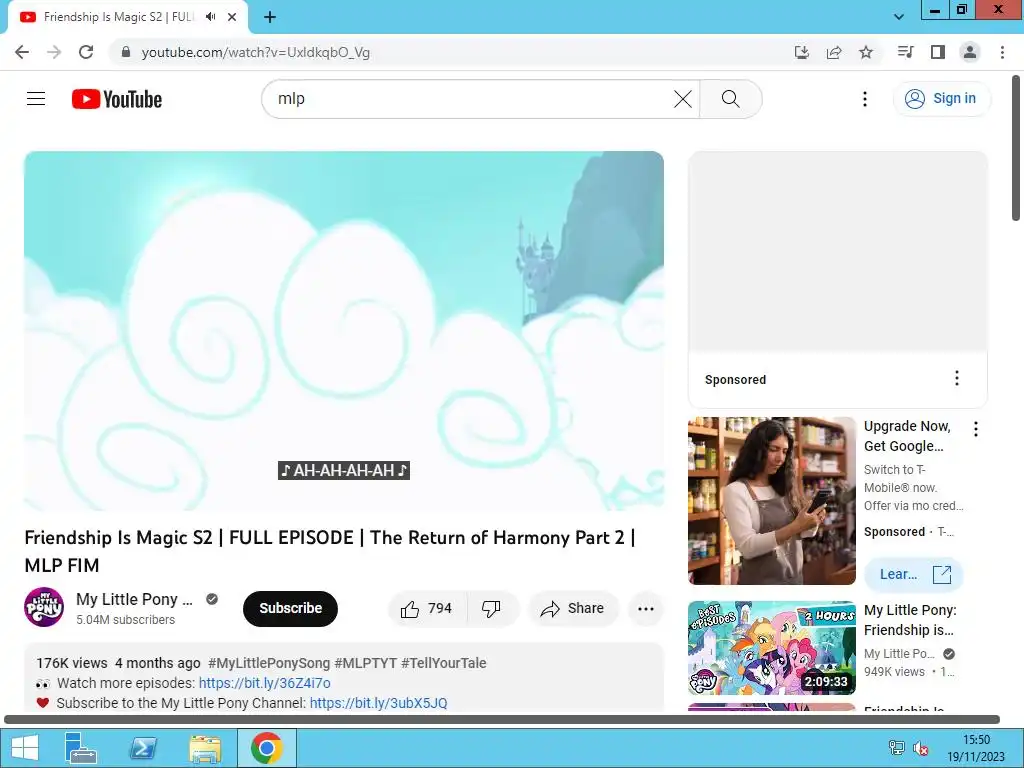1024x768 pixels.
Task: Open more actions under the video
Action: coord(646,609)
